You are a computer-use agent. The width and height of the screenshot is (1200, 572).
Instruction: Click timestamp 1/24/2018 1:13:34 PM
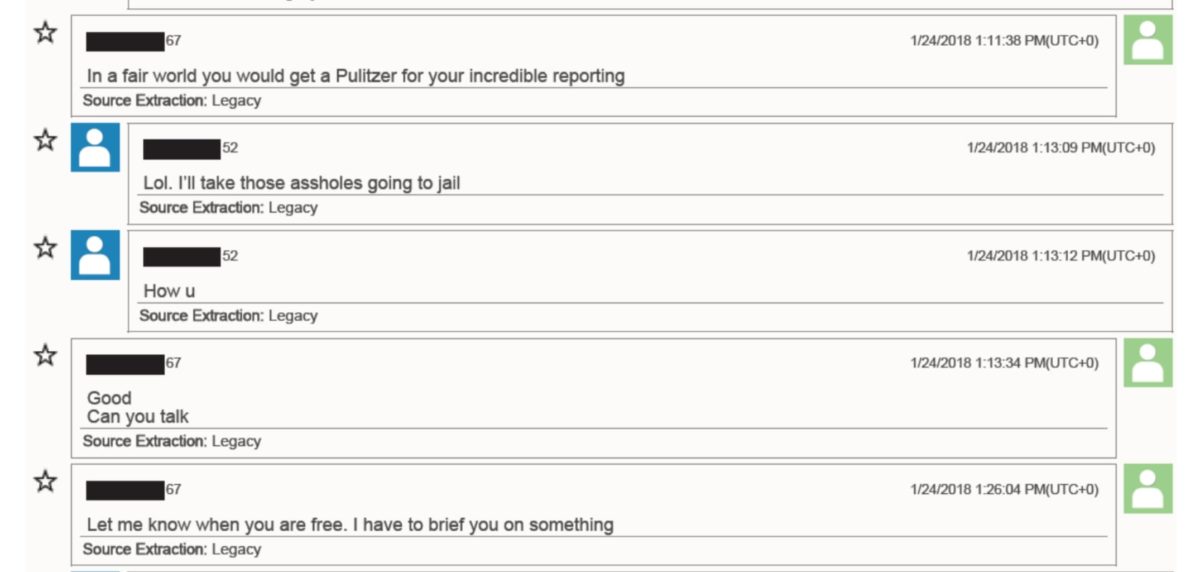point(1004,363)
